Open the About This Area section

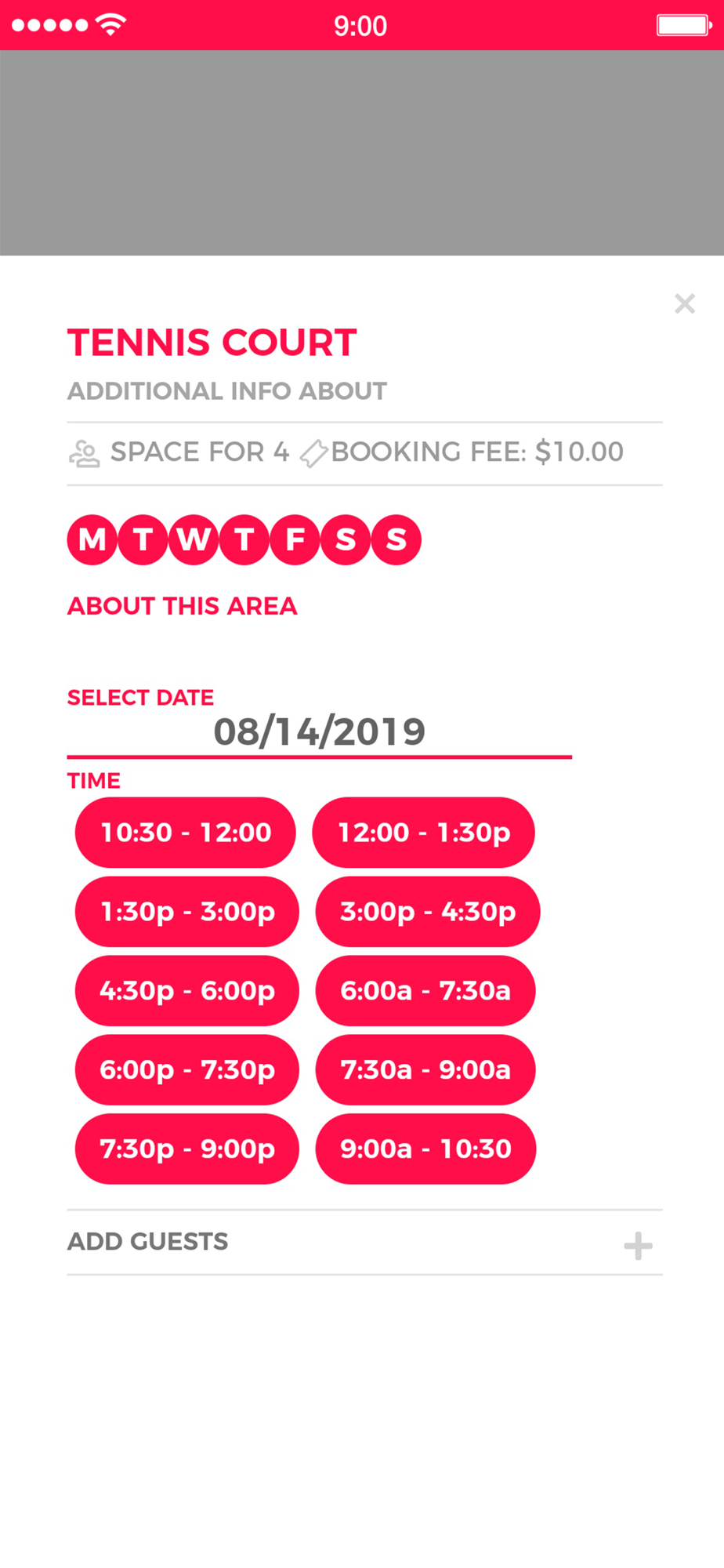point(182,606)
